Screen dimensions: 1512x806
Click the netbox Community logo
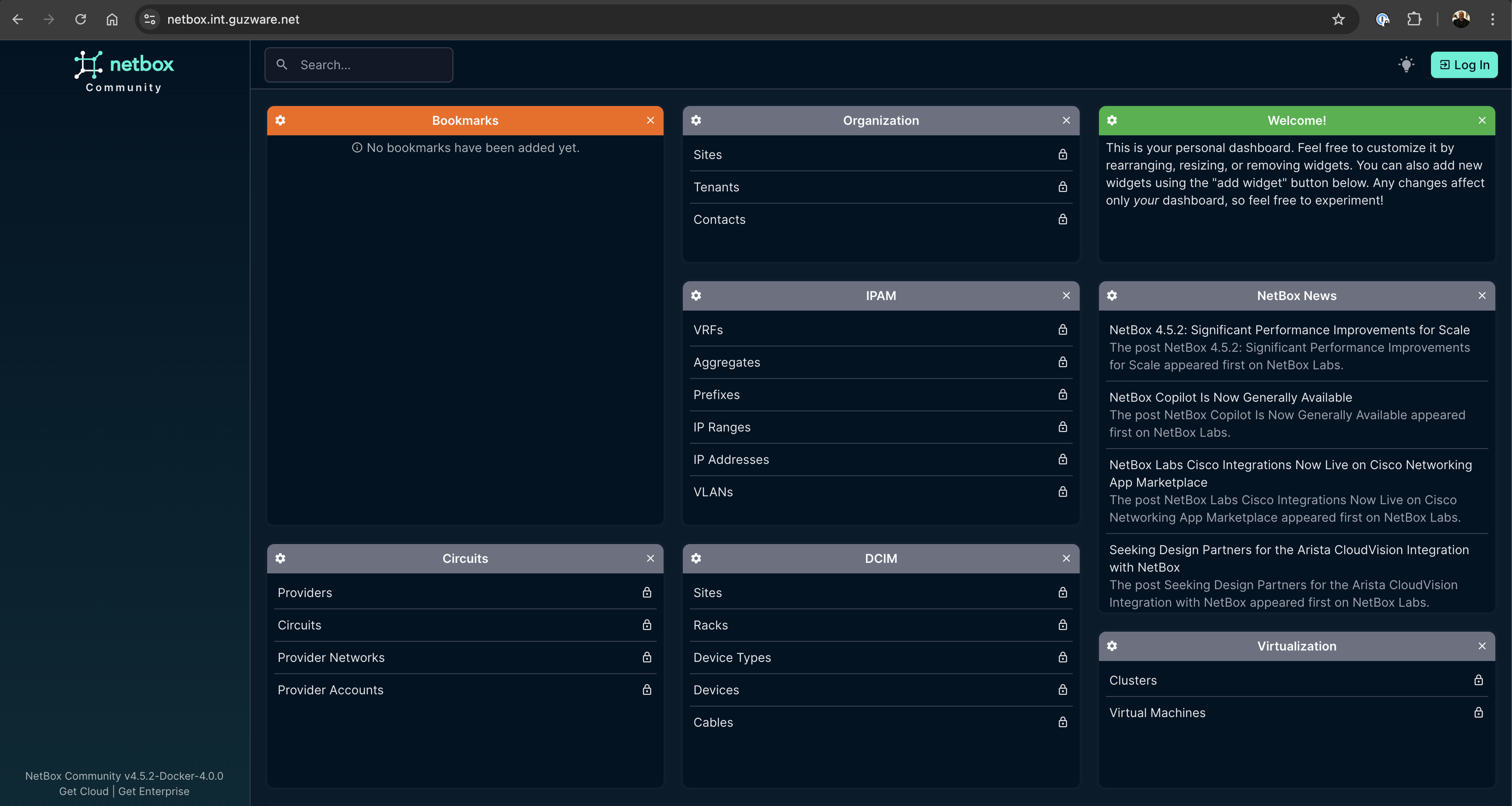123,71
